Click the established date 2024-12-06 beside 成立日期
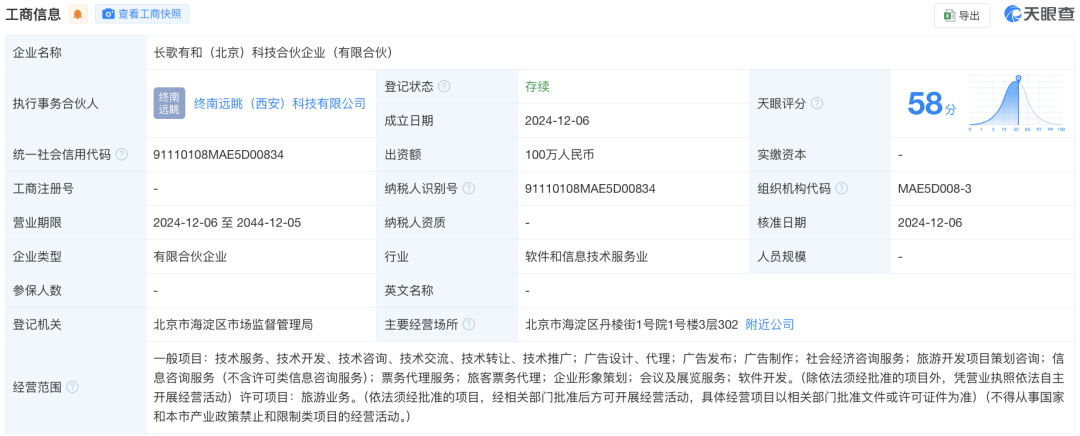Screen dimensions: 1080x436 pos(557,121)
